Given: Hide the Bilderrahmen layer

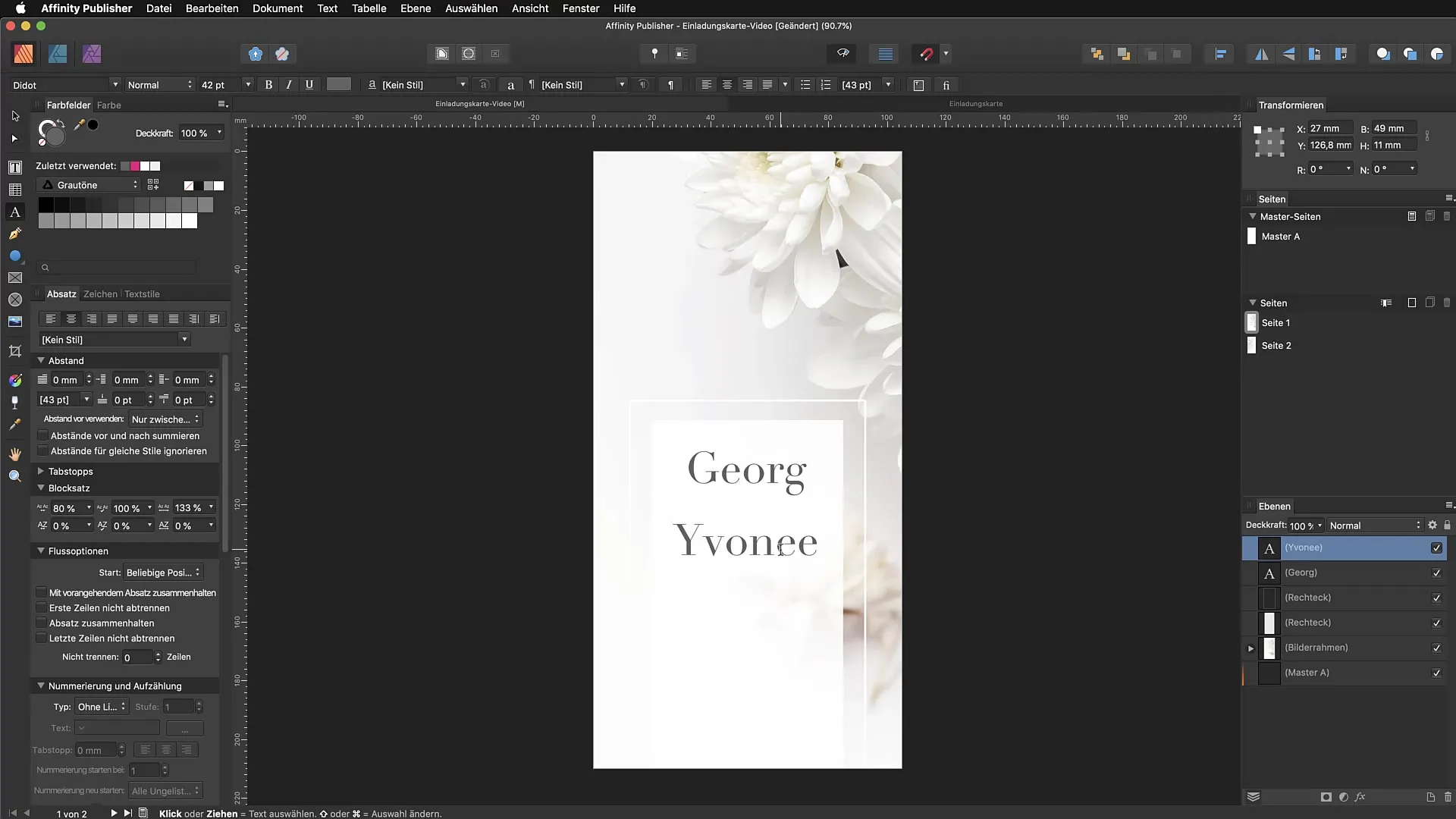Looking at the screenshot, I should click(1436, 648).
